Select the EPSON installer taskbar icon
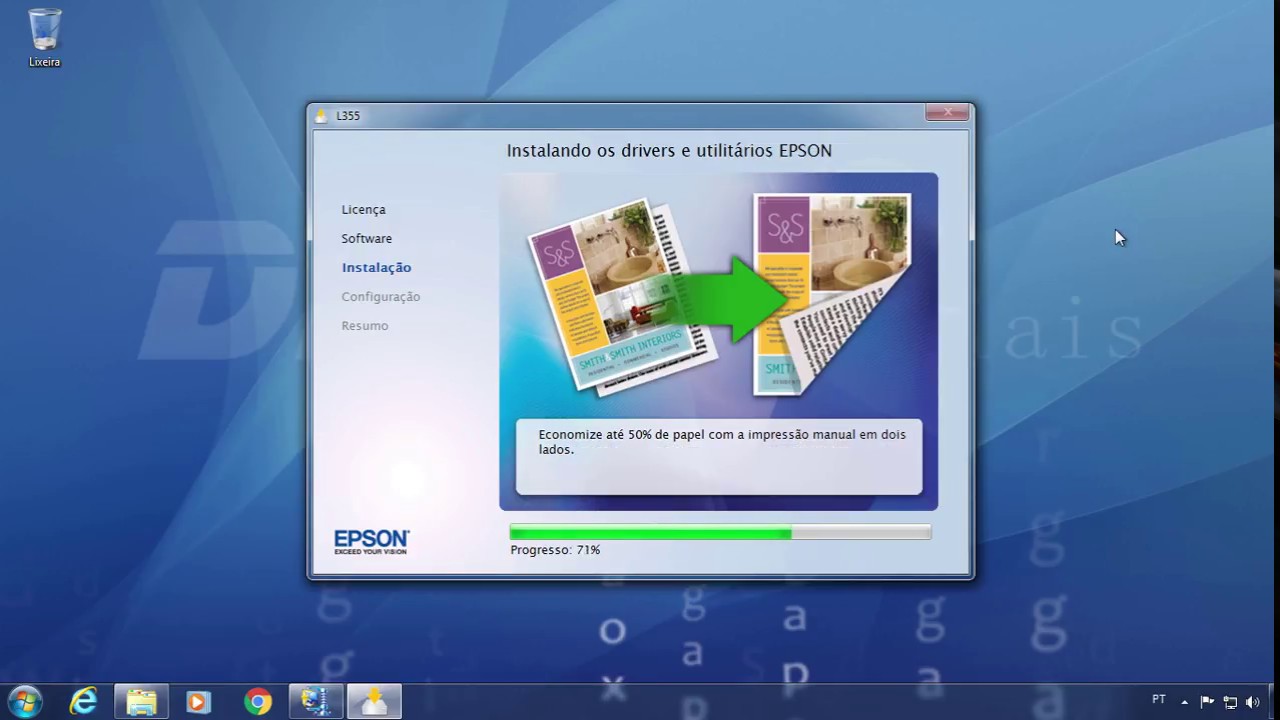The image size is (1280, 720). pyautogui.click(x=374, y=702)
